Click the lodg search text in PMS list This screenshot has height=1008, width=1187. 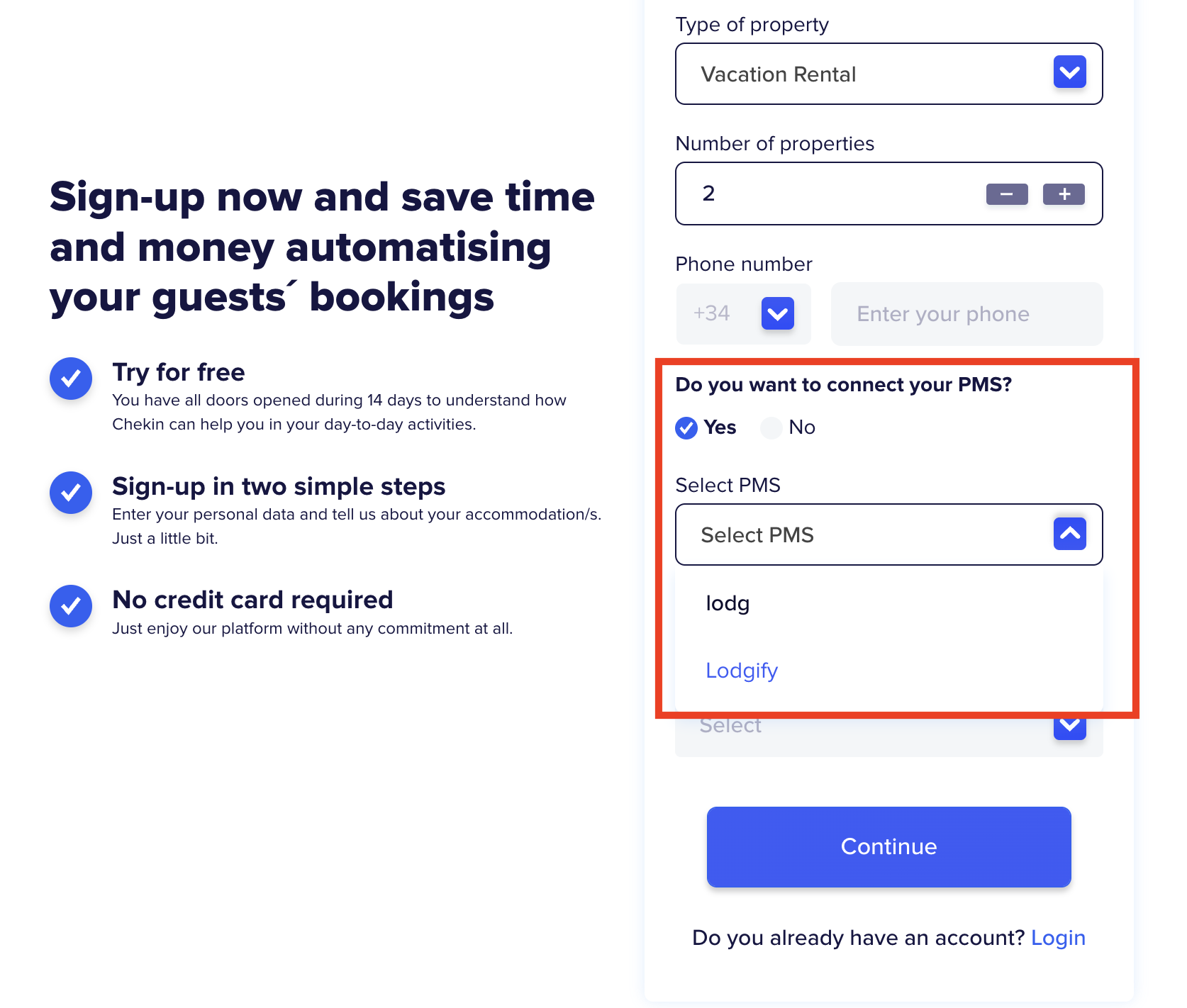pos(728,603)
